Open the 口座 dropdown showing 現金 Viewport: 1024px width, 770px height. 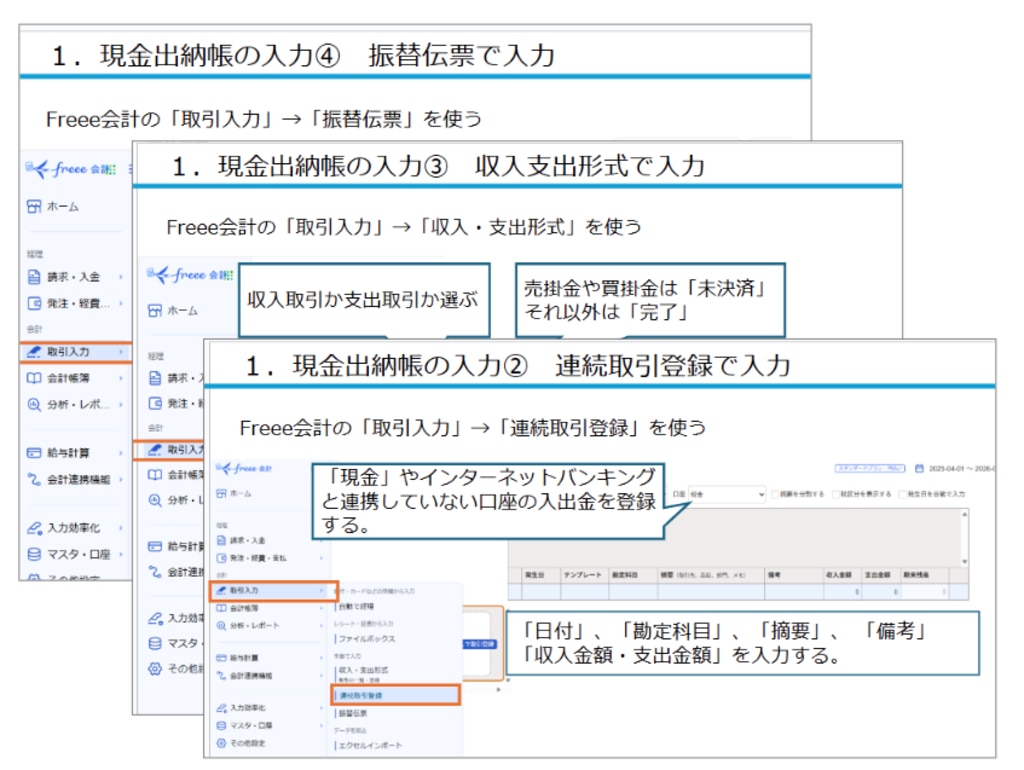click(x=719, y=494)
